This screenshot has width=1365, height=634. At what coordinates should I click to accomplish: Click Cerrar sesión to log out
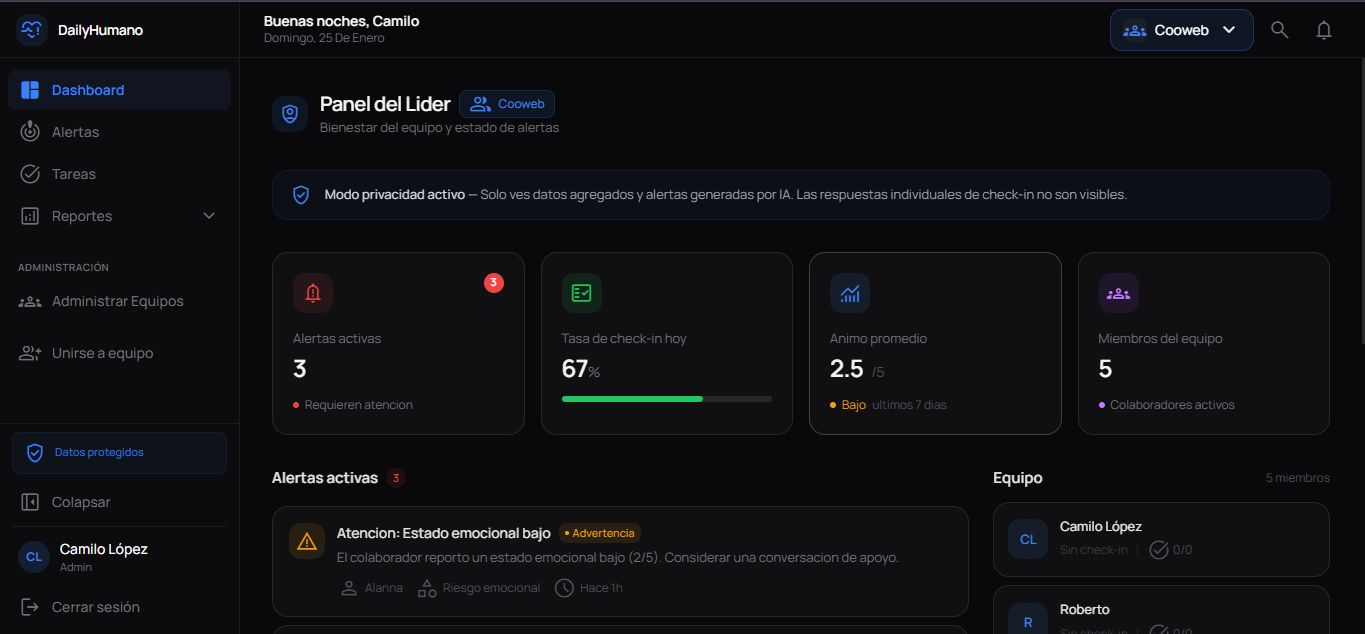coord(93,606)
